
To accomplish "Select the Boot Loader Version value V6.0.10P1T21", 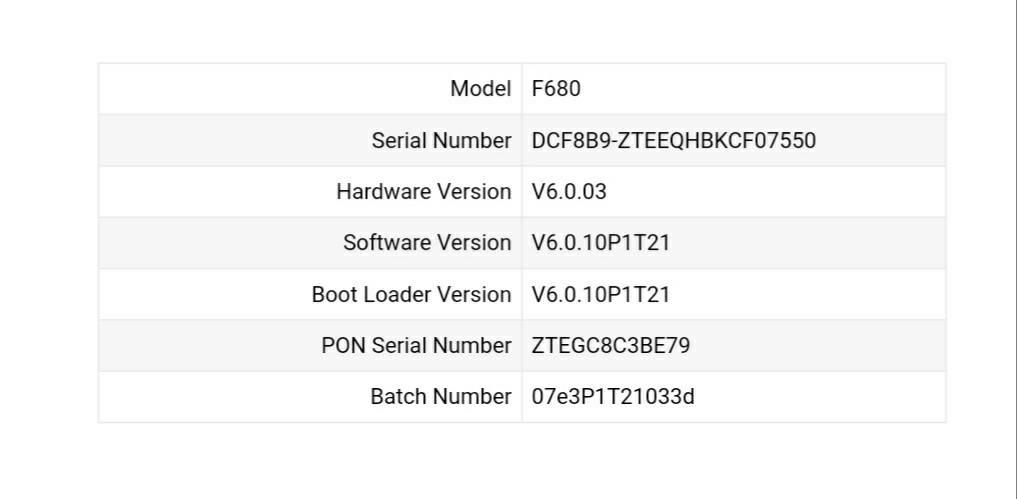I will (600, 295).
